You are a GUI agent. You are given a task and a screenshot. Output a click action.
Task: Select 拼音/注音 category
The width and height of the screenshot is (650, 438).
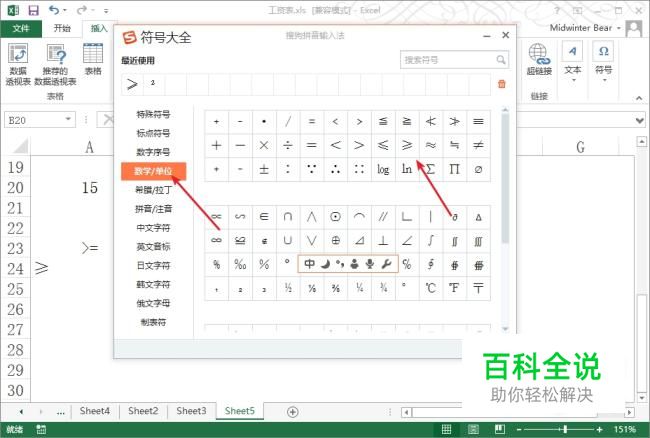[x=153, y=209]
